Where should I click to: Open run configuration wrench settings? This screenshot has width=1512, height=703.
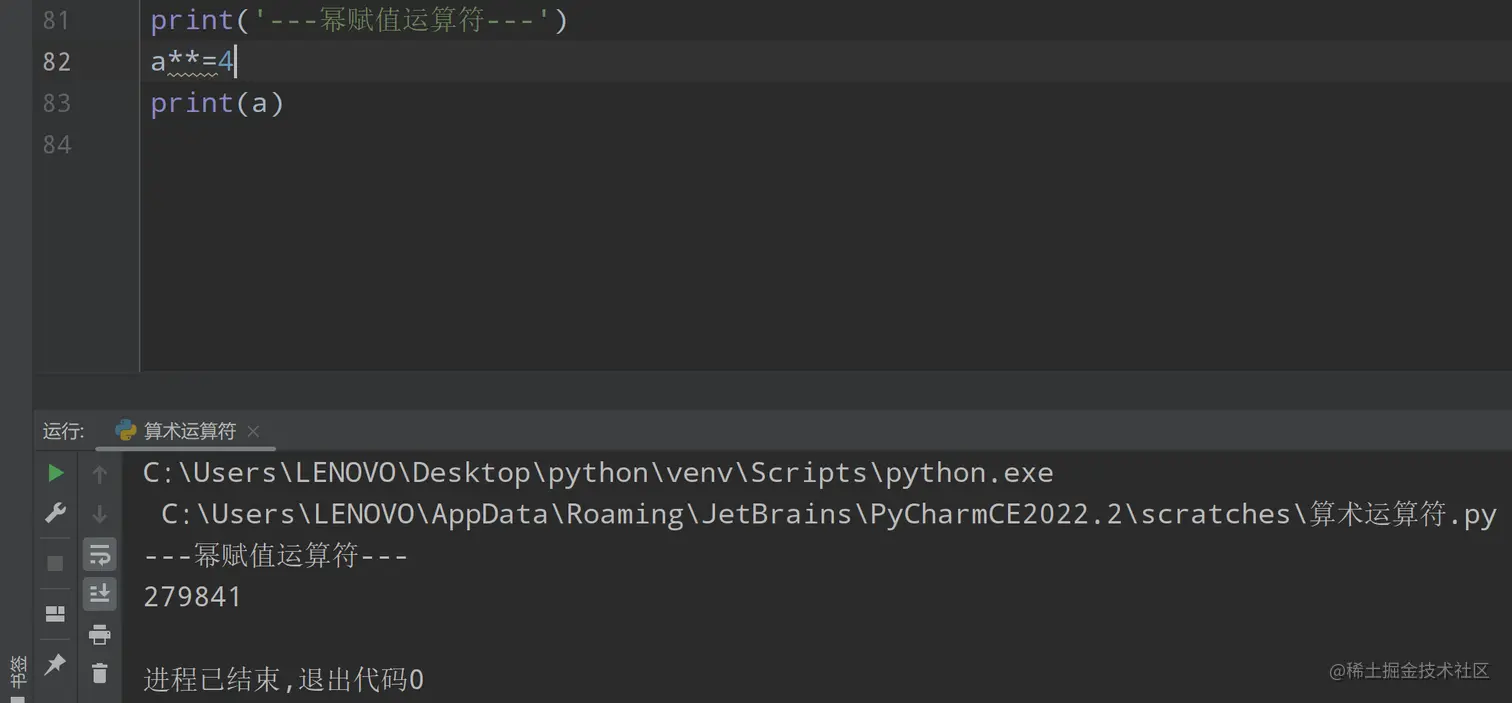(56, 514)
